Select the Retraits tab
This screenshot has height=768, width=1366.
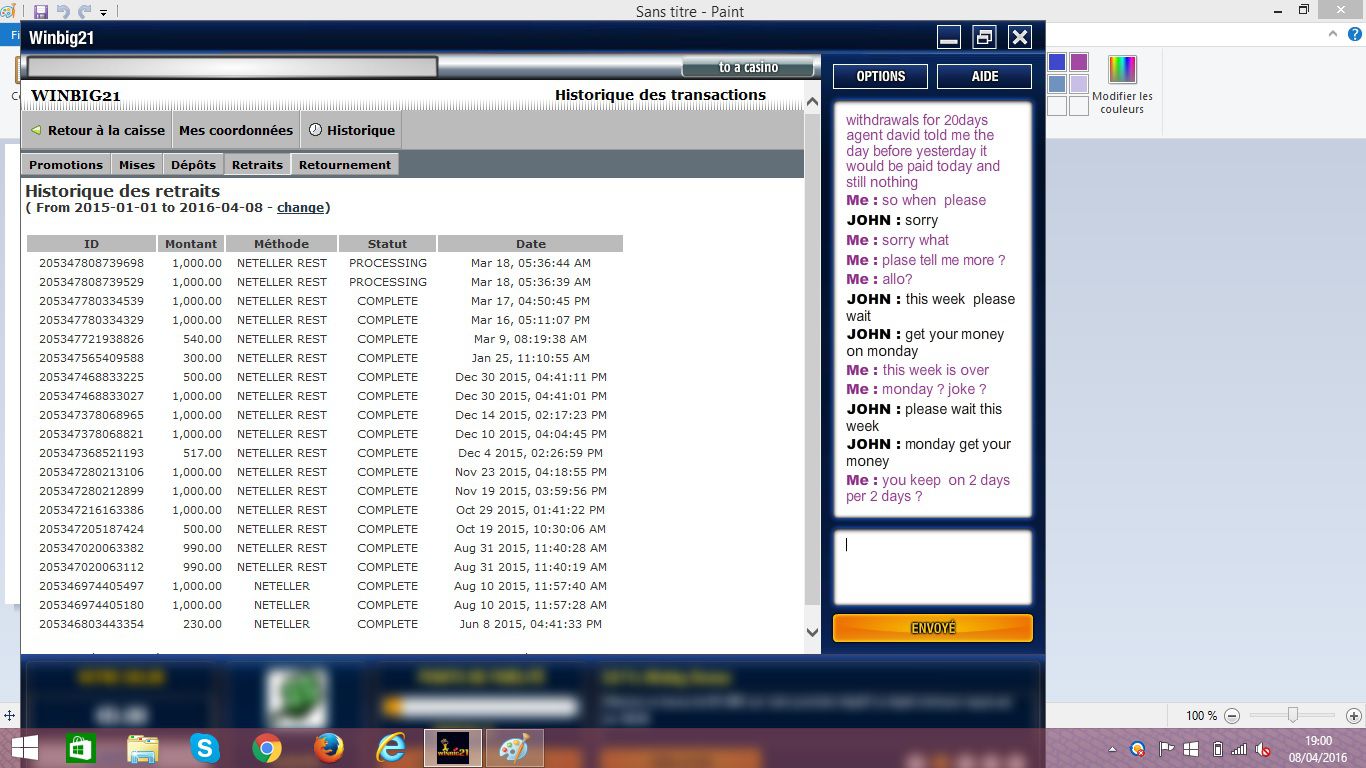(257, 165)
